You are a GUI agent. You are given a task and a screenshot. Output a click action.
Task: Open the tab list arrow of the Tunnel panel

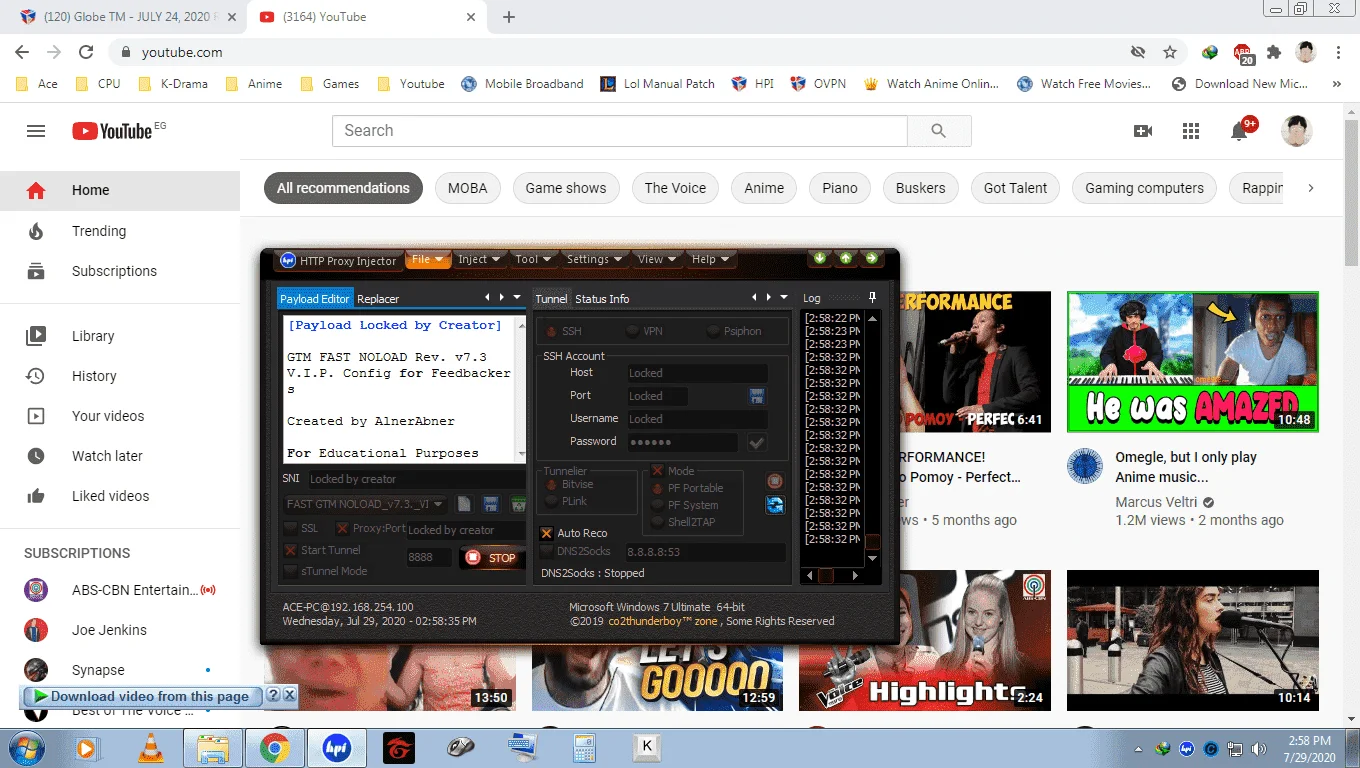(784, 298)
